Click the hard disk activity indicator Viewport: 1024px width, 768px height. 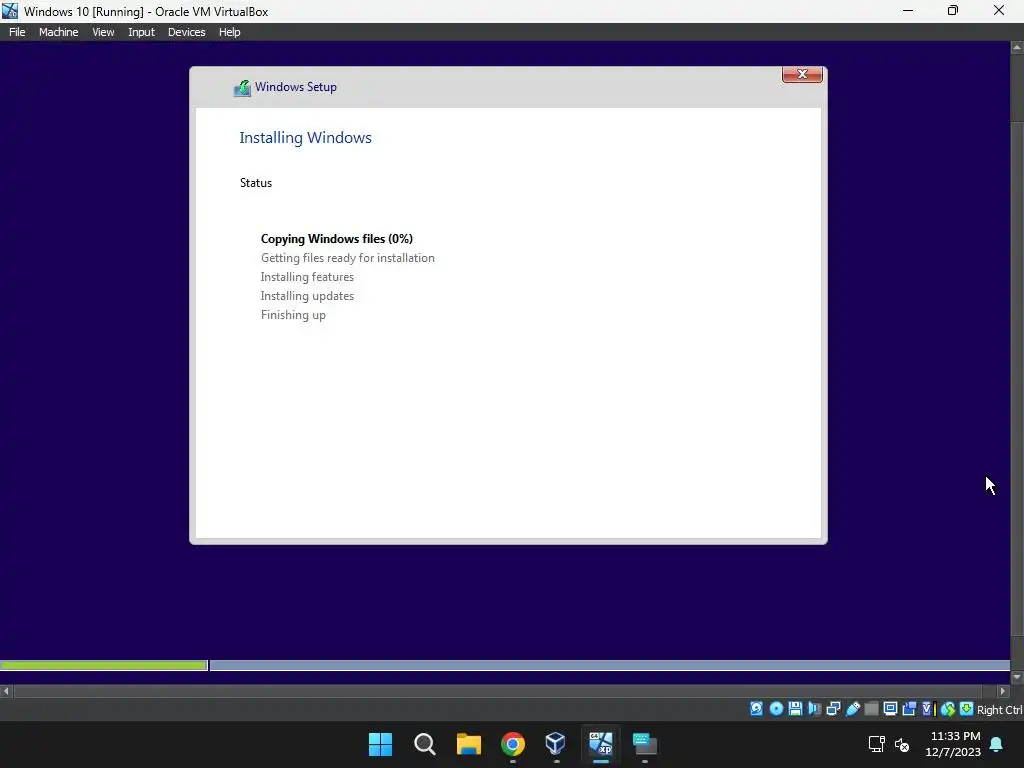pos(756,709)
